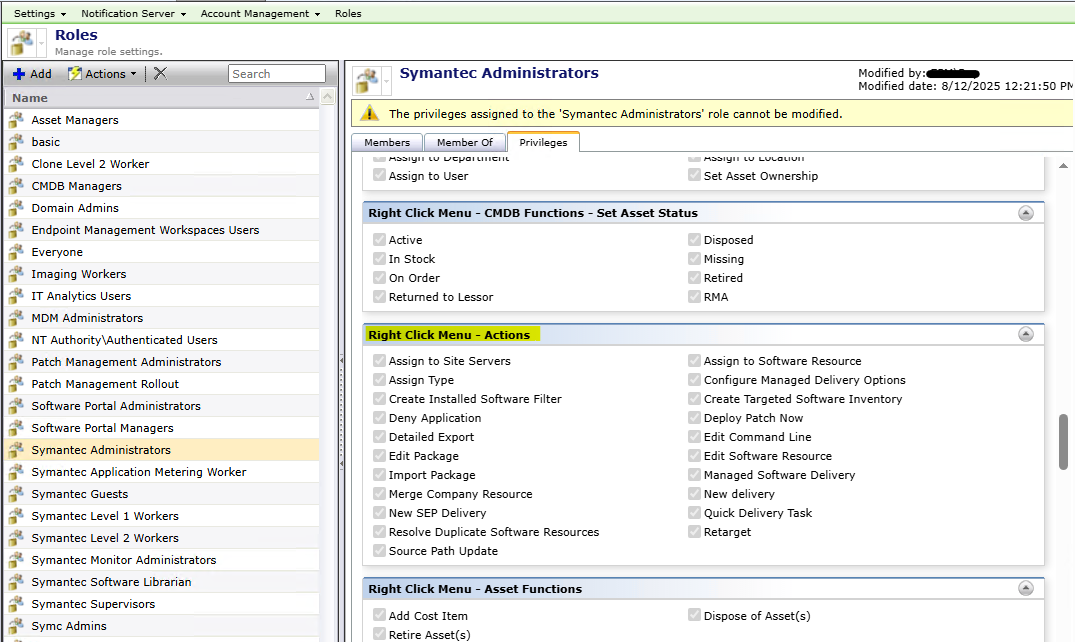Click the icon next to Symc Admins
1075x642 pixels.
pyautogui.click(x=16, y=626)
